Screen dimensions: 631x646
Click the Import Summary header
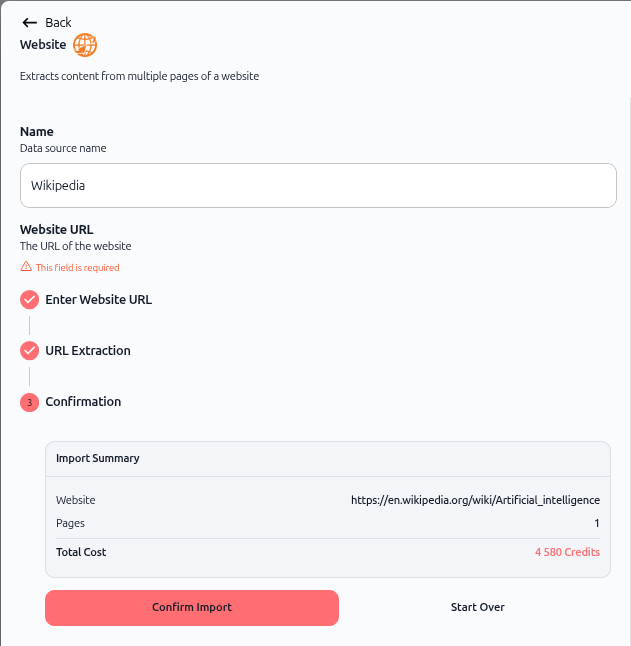tap(98, 459)
